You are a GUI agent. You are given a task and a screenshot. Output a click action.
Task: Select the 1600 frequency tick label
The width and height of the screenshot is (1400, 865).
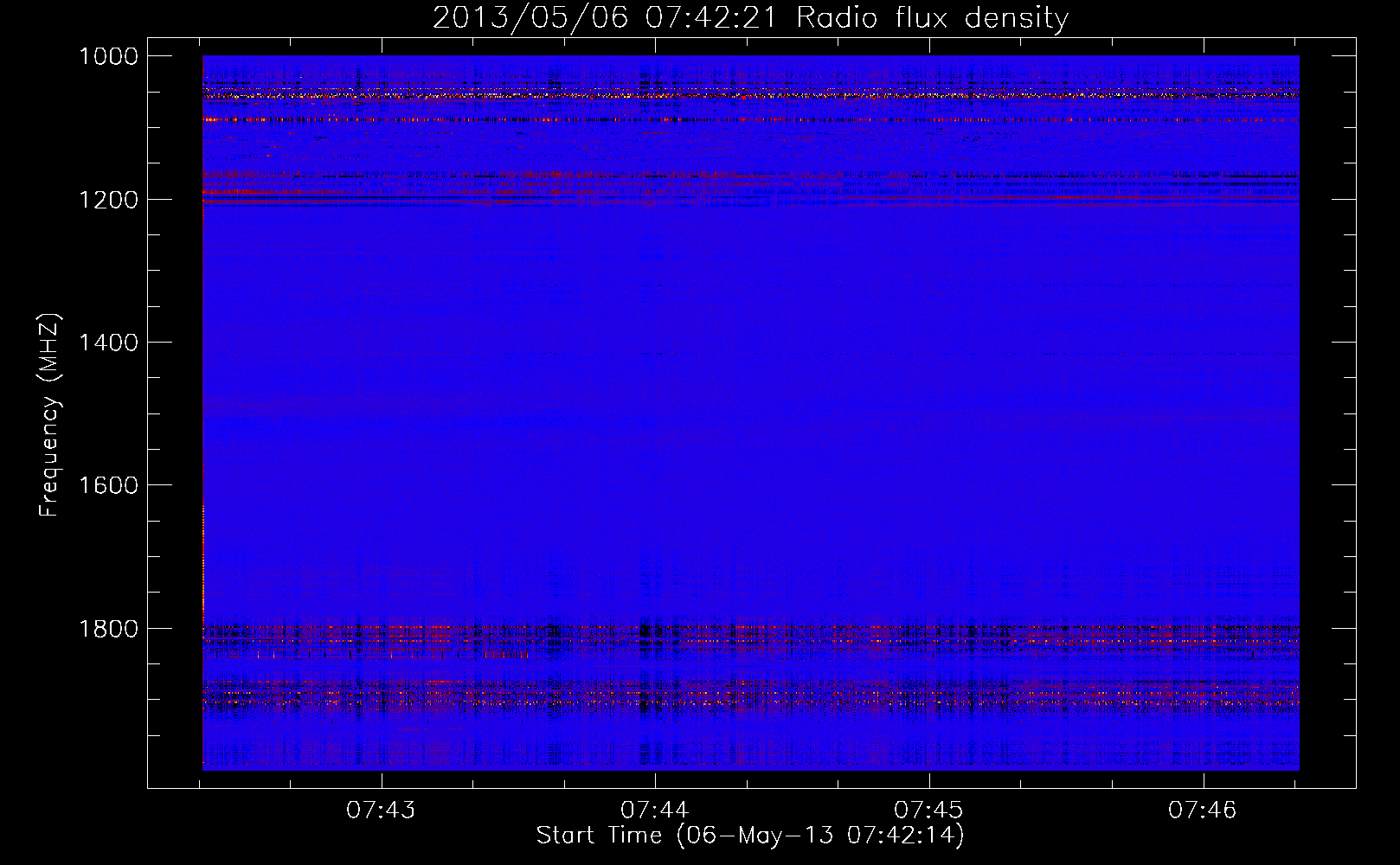click(x=108, y=485)
